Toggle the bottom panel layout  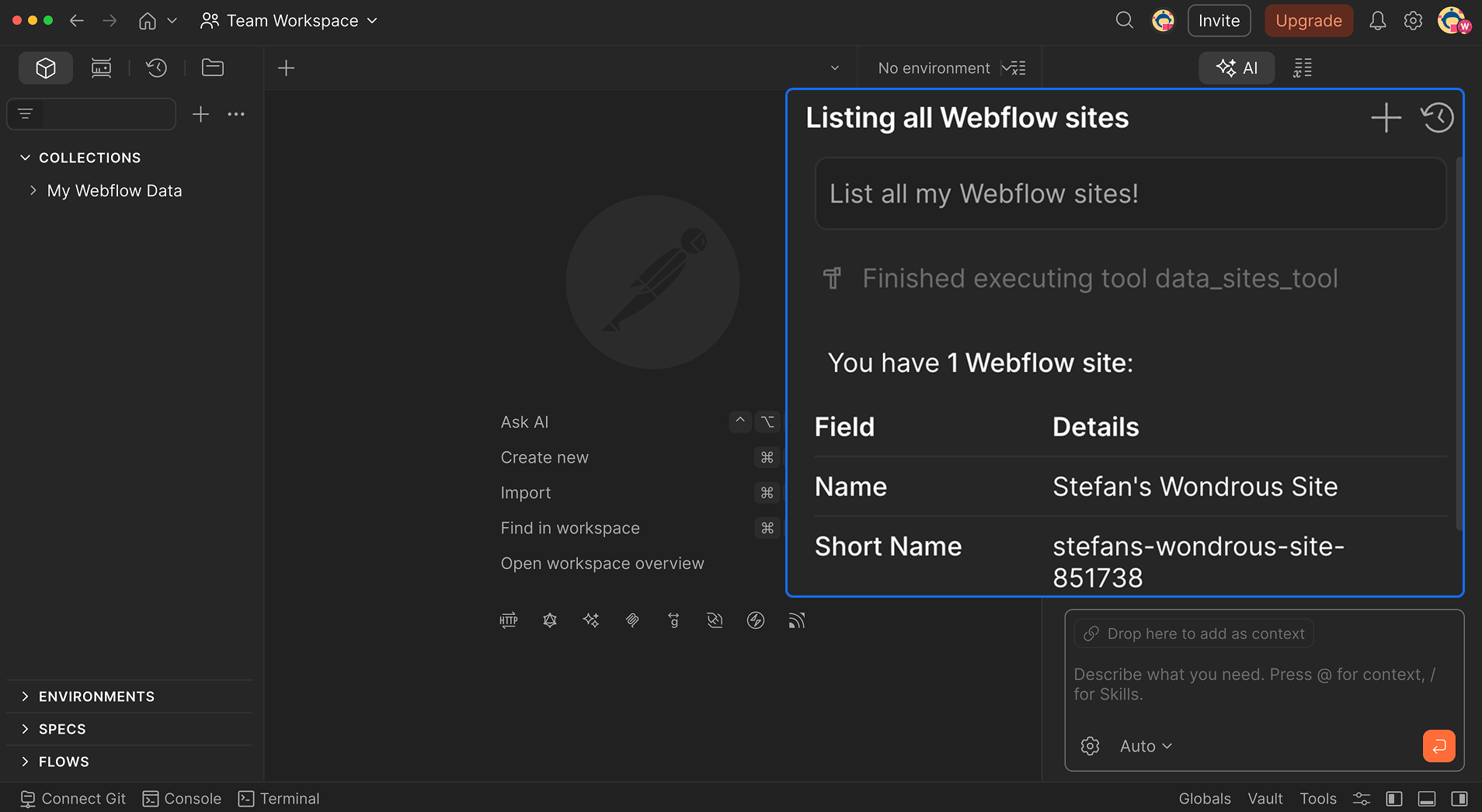1427,799
